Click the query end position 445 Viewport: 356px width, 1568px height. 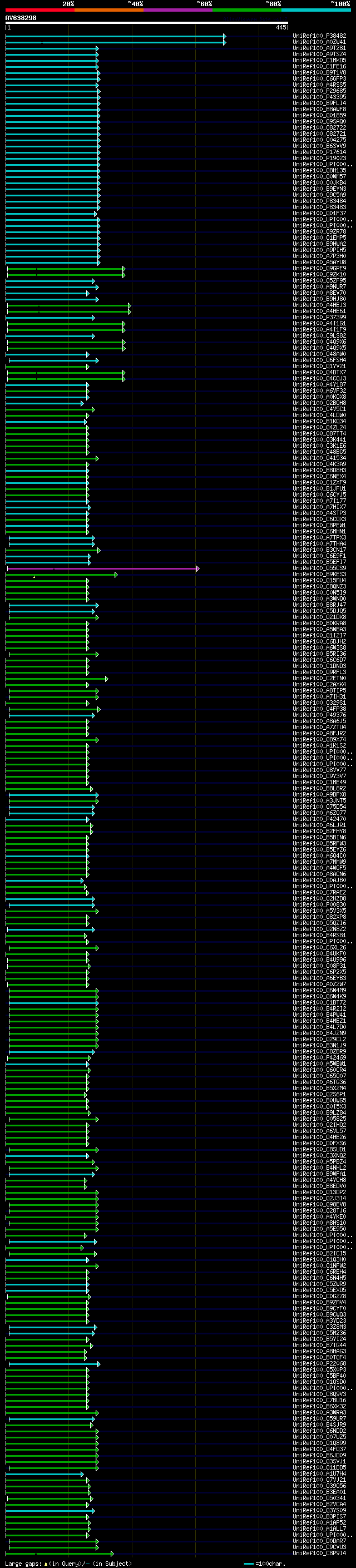(x=280, y=27)
